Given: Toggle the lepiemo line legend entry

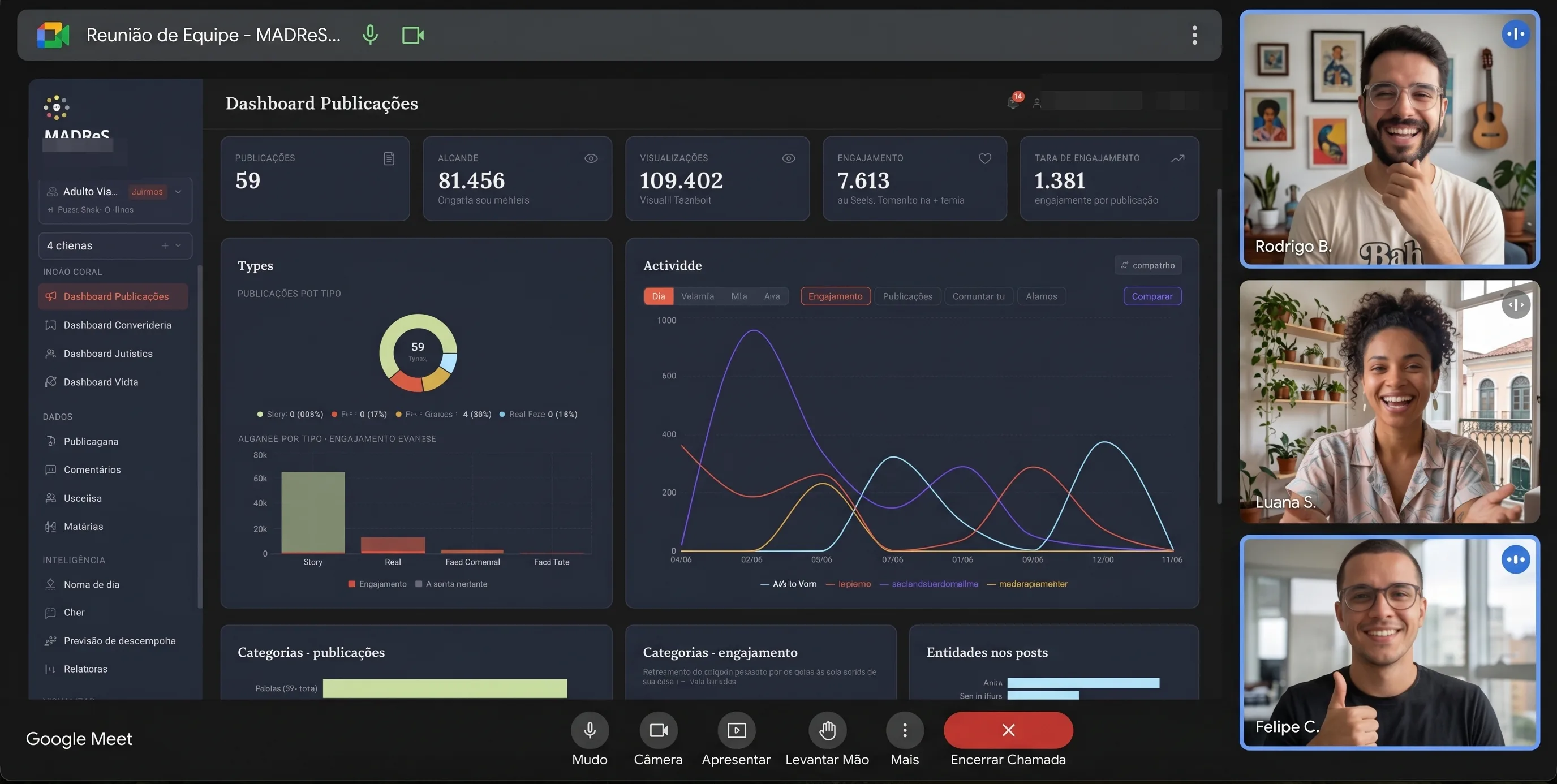Looking at the screenshot, I should tap(849, 584).
